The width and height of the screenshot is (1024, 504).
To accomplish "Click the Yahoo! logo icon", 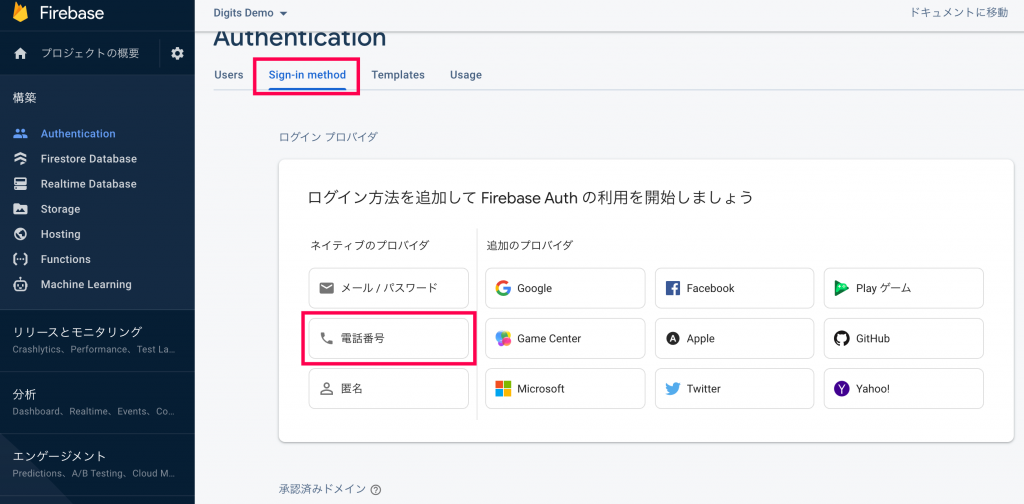I will (x=842, y=389).
